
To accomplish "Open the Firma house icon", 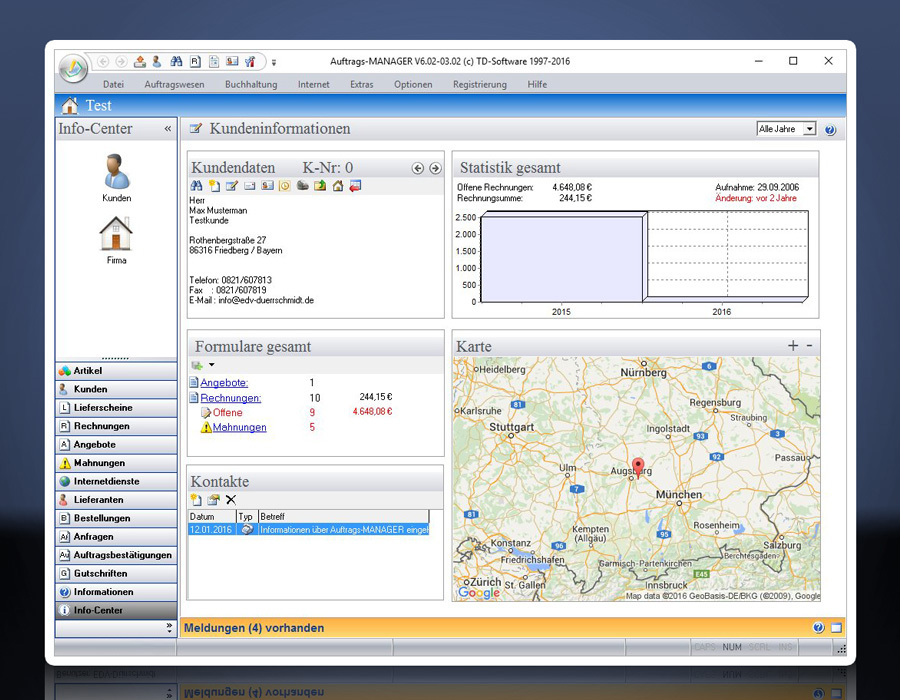I will 116,235.
